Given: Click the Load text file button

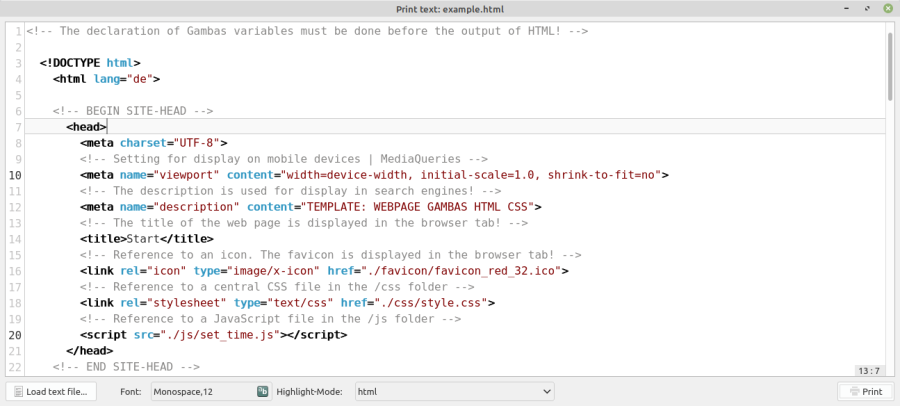Looking at the screenshot, I should click(50, 392).
